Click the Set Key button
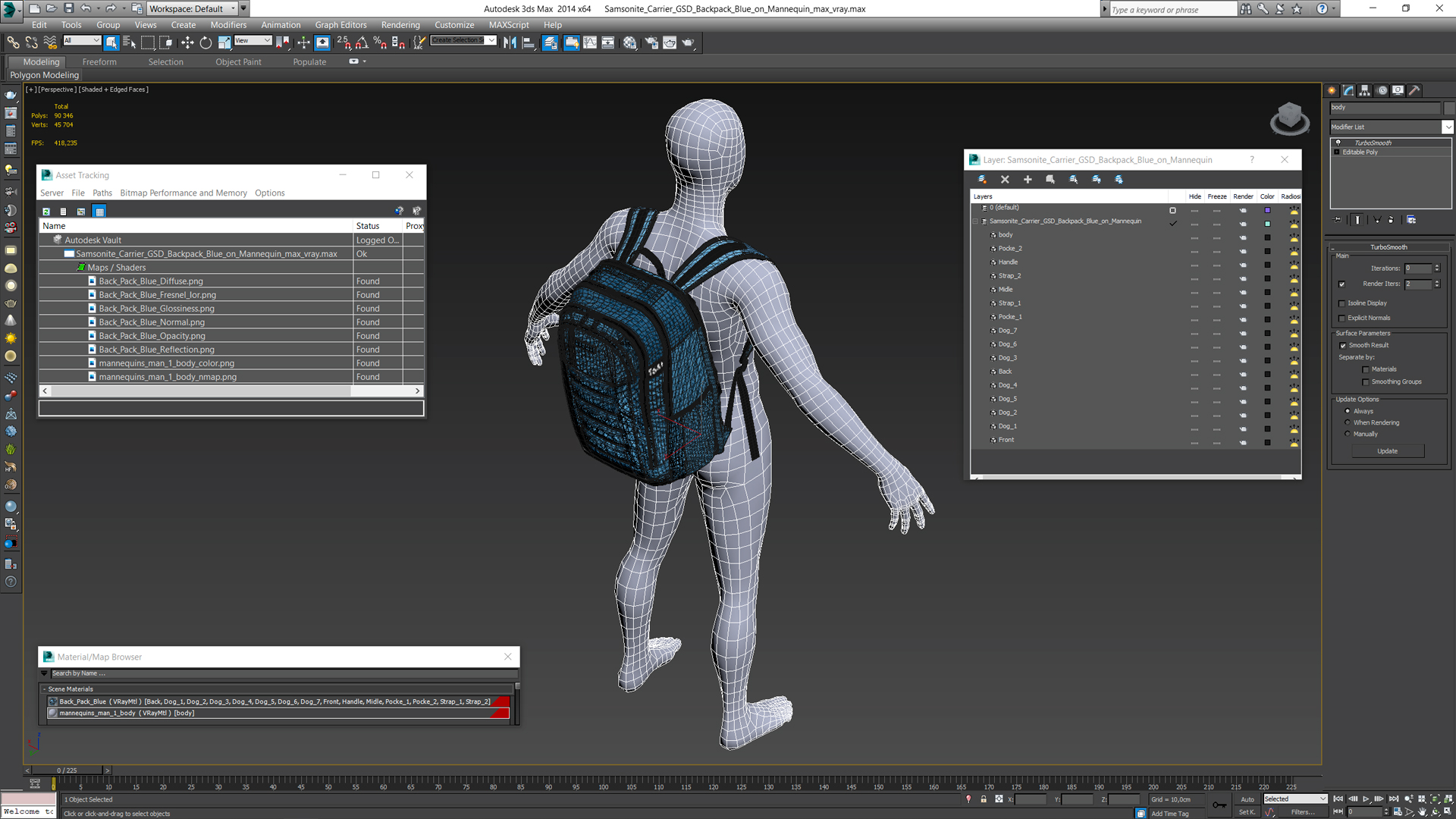This screenshot has width=1456, height=819. [1247, 812]
